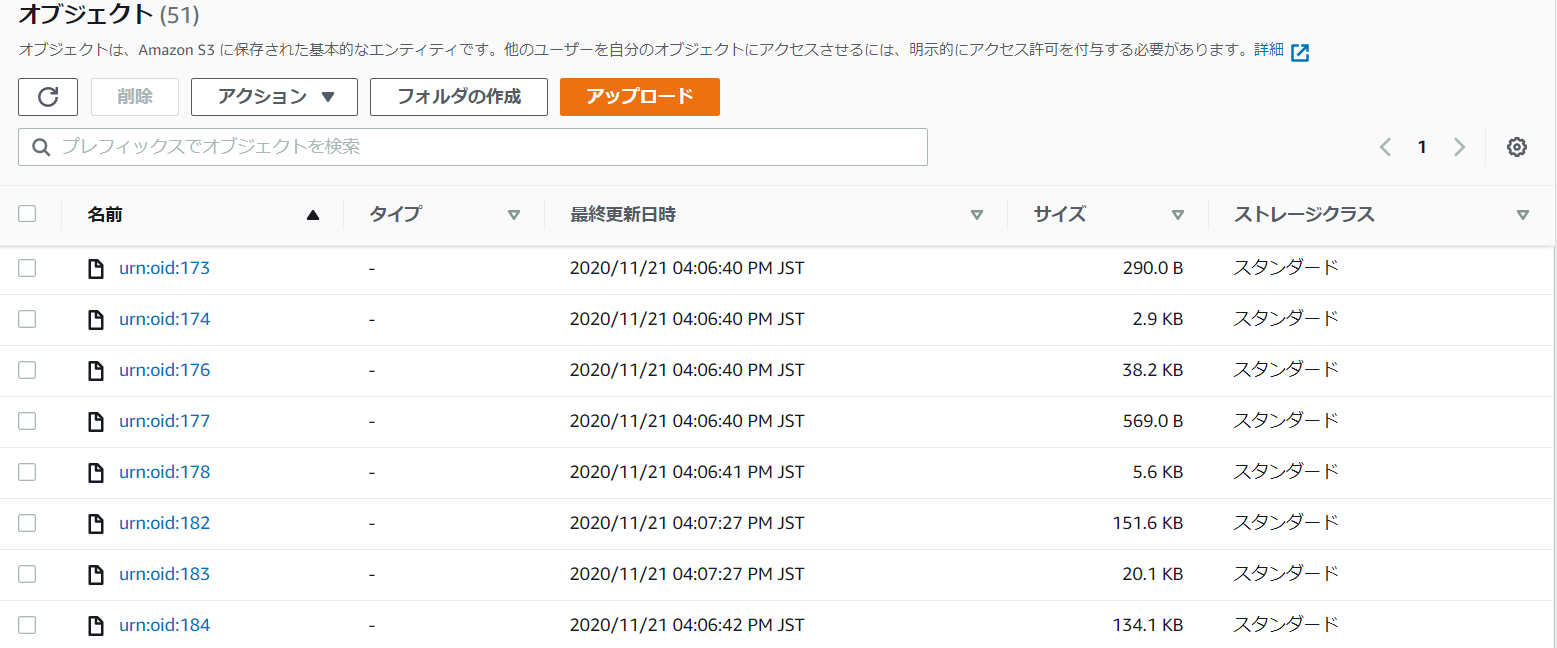The width and height of the screenshot is (1557, 648).
Task: Mark the checkbox for urn:oid:183
Action: [27, 574]
